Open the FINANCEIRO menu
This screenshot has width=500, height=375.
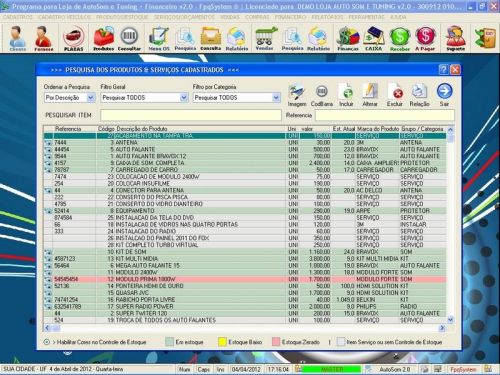tap(290, 17)
